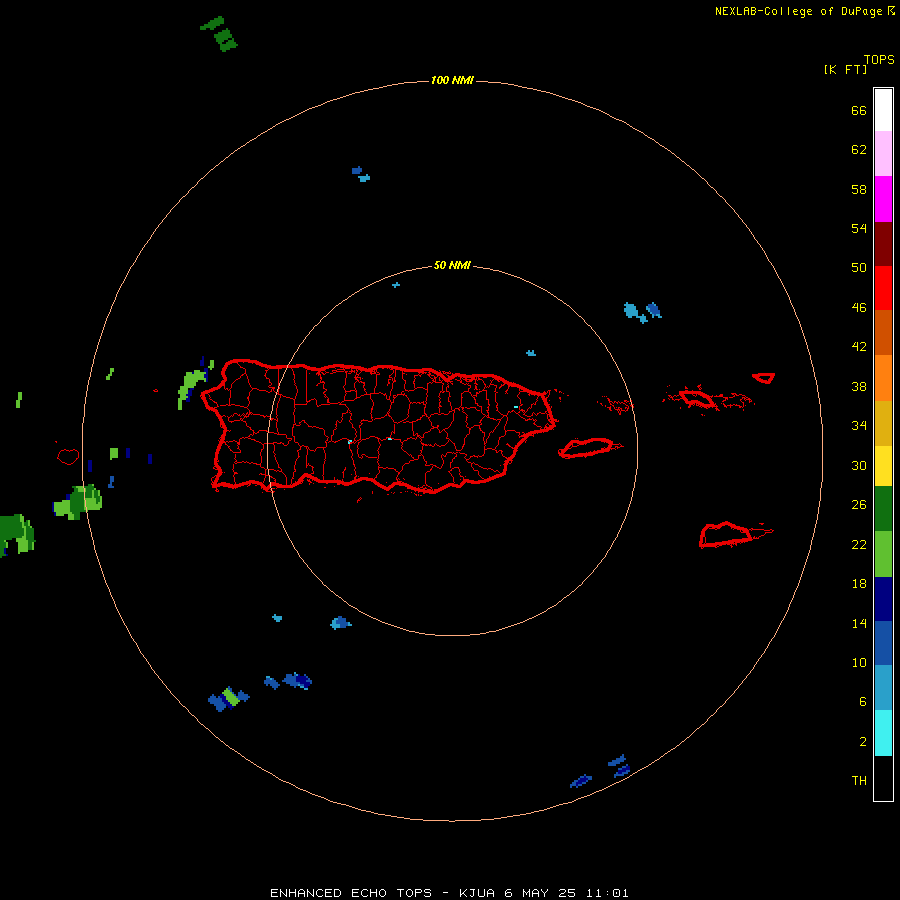Click the 10 value on the scale
This screenshot has height=900, width=900.
pos(859,662)
